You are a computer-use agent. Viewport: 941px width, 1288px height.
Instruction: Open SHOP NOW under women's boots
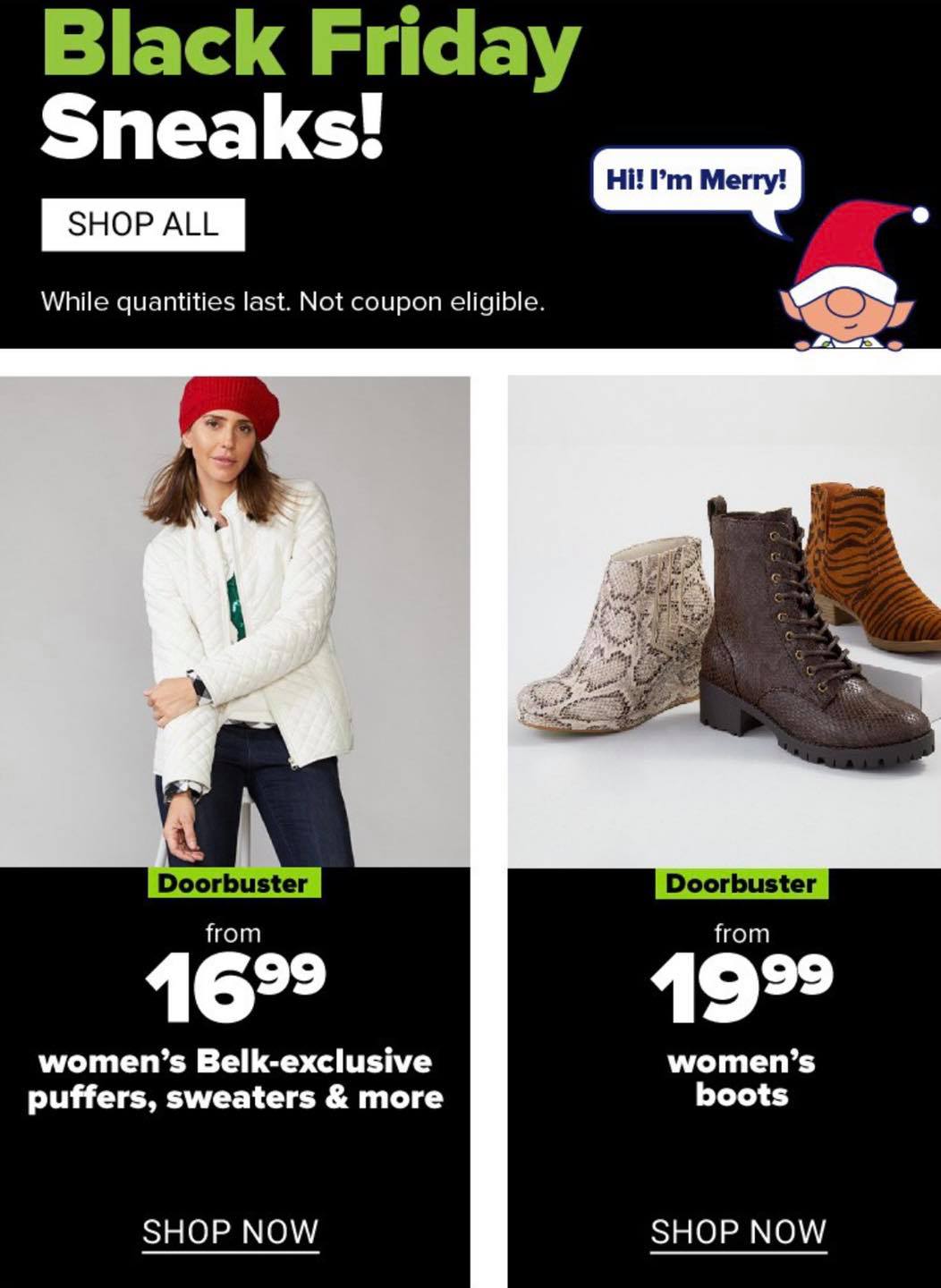point(738,1233)
